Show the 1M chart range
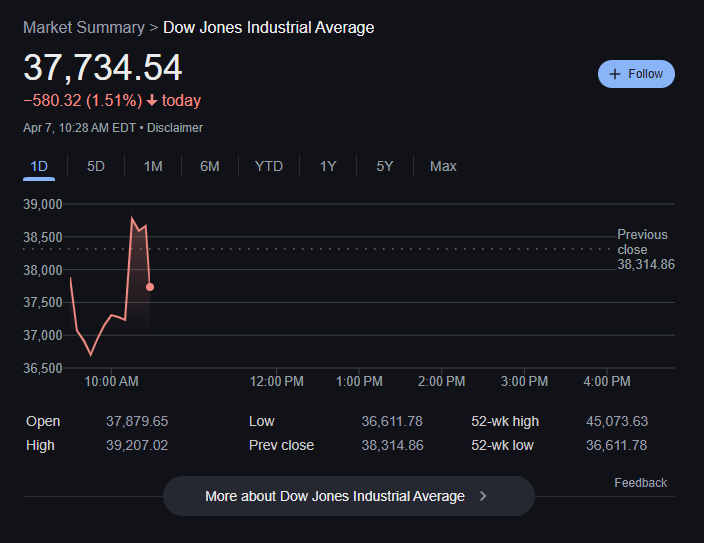 pyautogui.click(x=153, y=166)
